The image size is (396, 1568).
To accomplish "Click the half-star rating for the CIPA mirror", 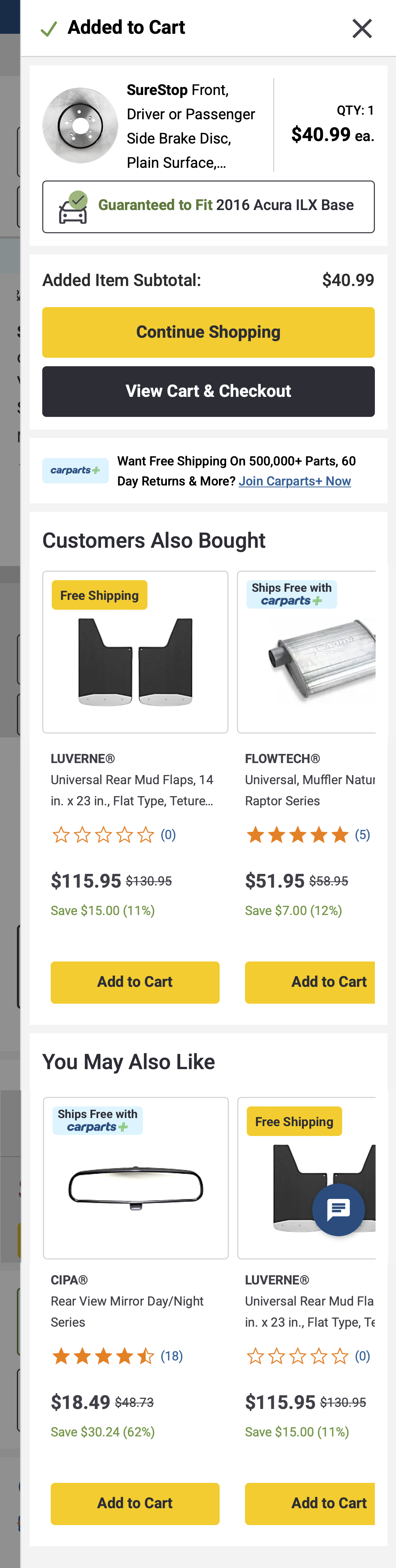I will [146, 1356].
